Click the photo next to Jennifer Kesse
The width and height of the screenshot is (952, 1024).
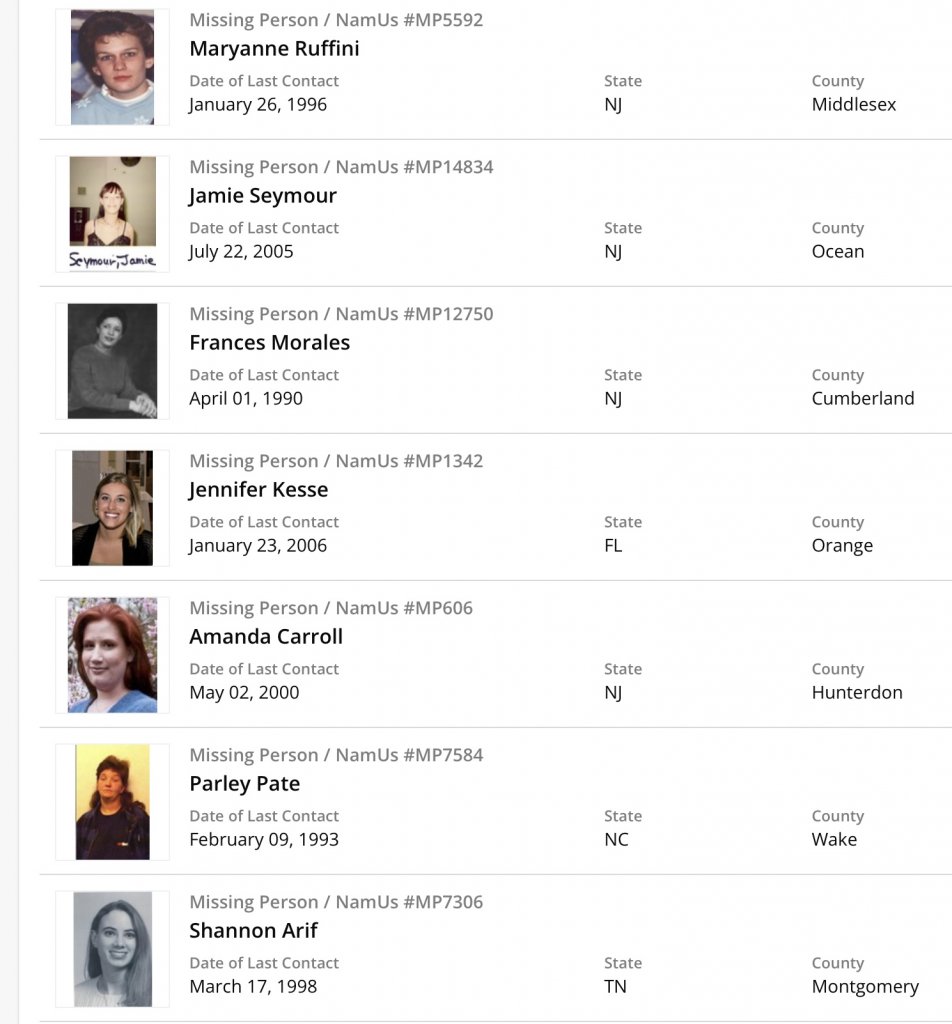[x=112, y=508]
